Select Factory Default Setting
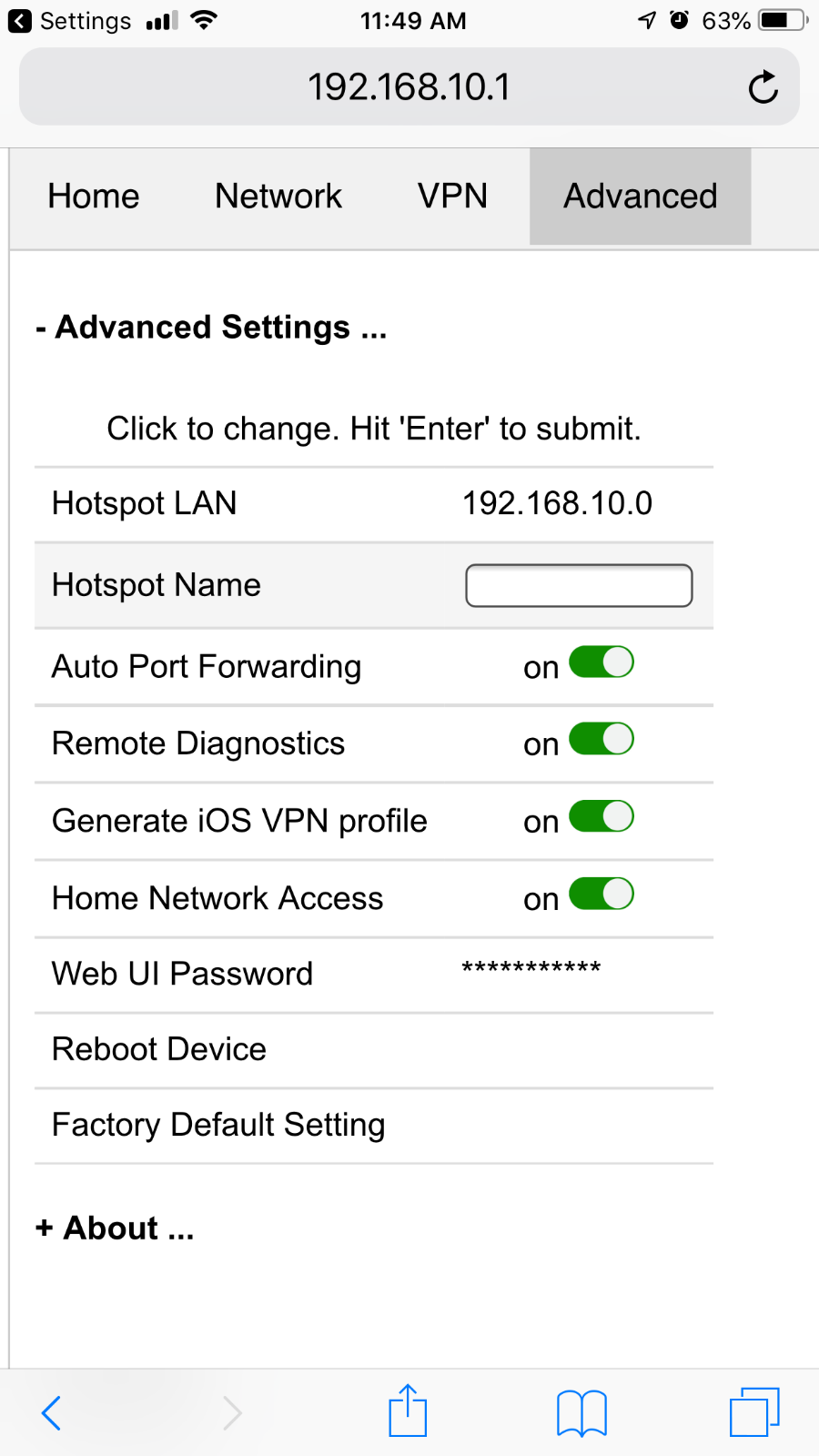819x1456 pixels. pos(374,1126)
